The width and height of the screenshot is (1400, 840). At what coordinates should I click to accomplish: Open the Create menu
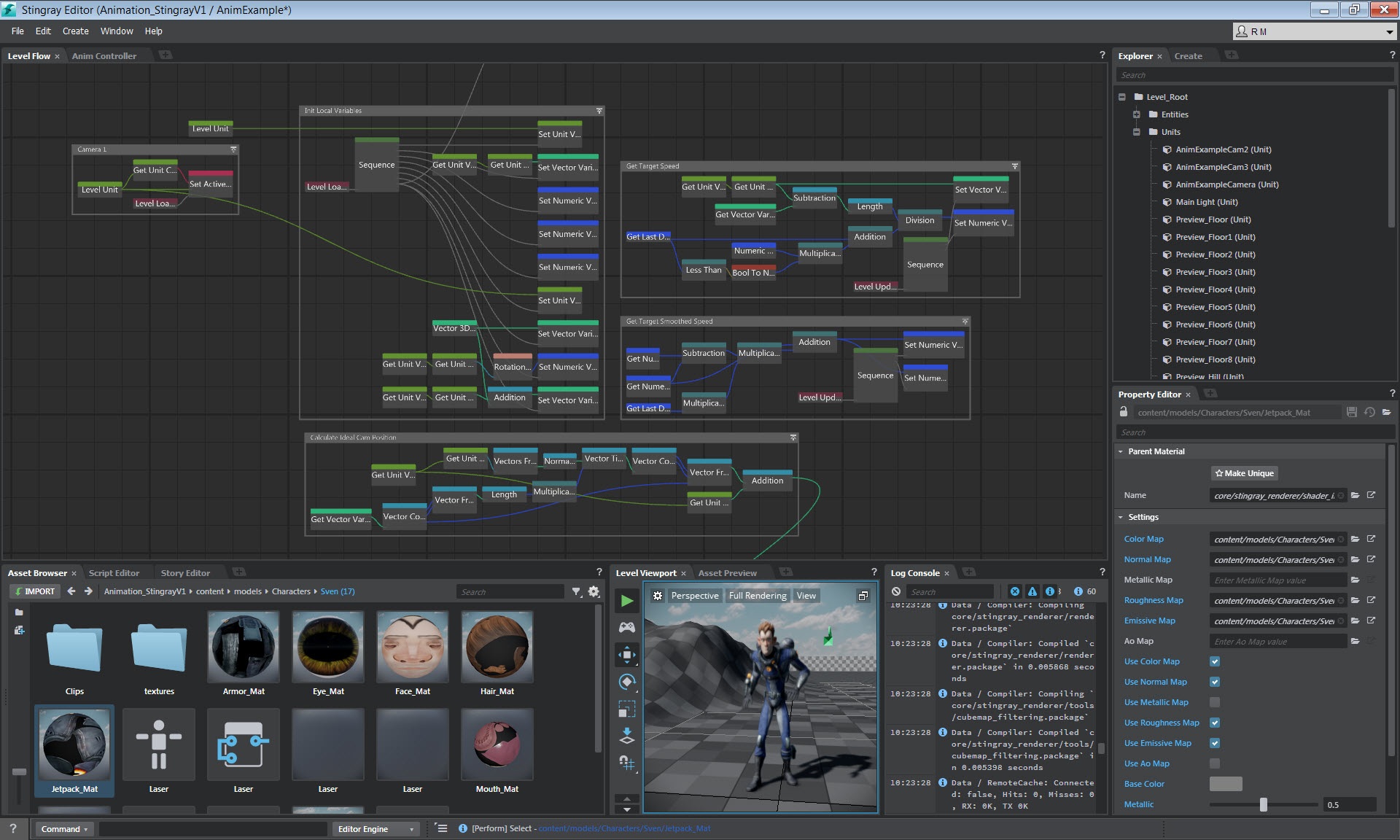click(75, 31)
